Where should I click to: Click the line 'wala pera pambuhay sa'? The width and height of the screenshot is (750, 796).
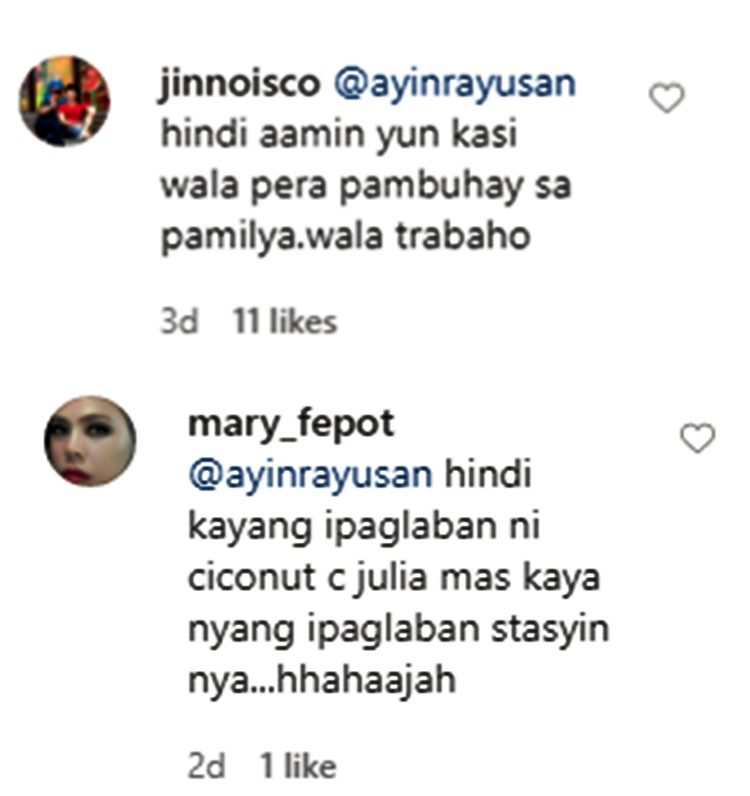(x=366, y=186)
